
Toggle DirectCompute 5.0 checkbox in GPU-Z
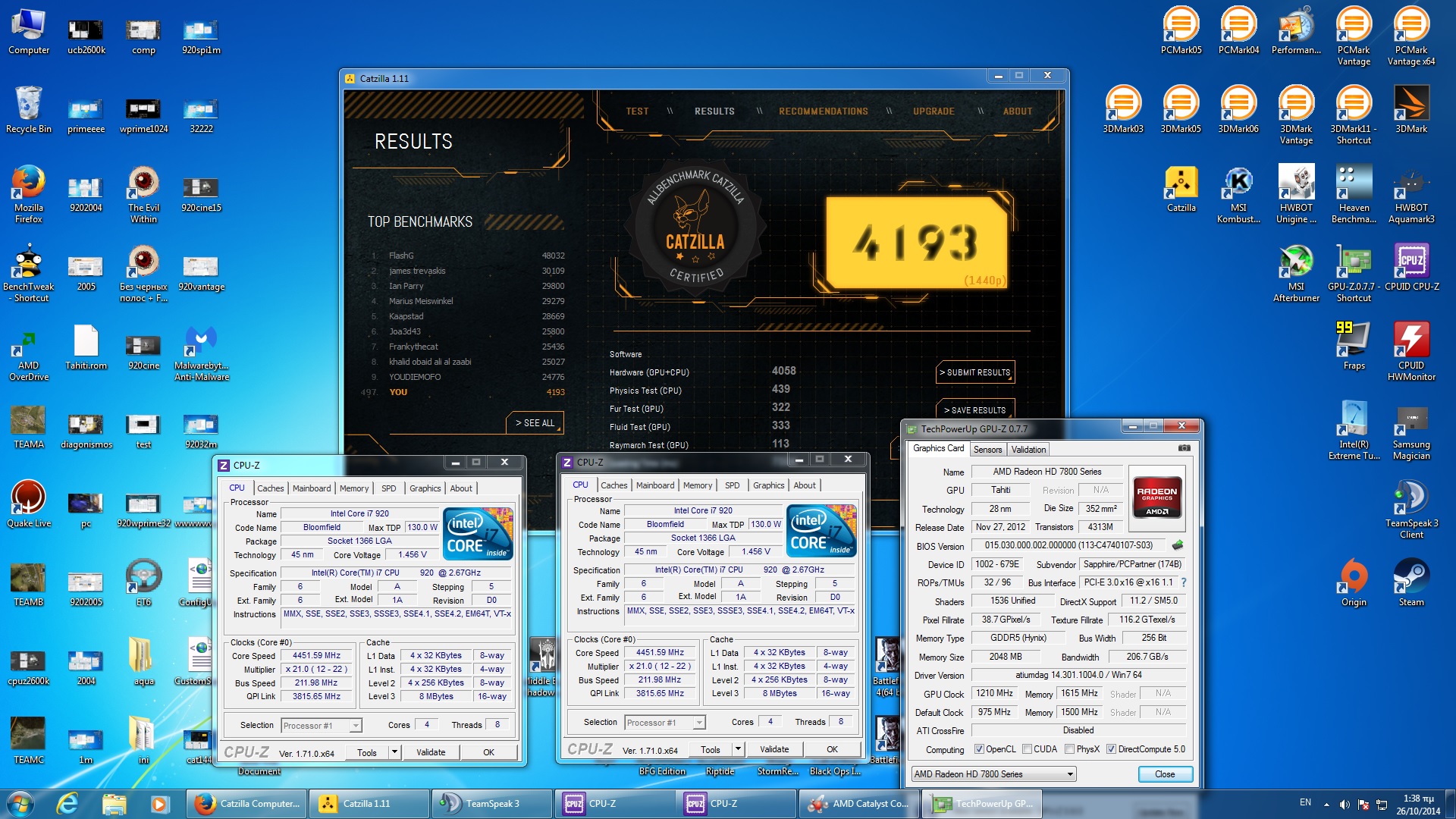(x=1111, y=749)
